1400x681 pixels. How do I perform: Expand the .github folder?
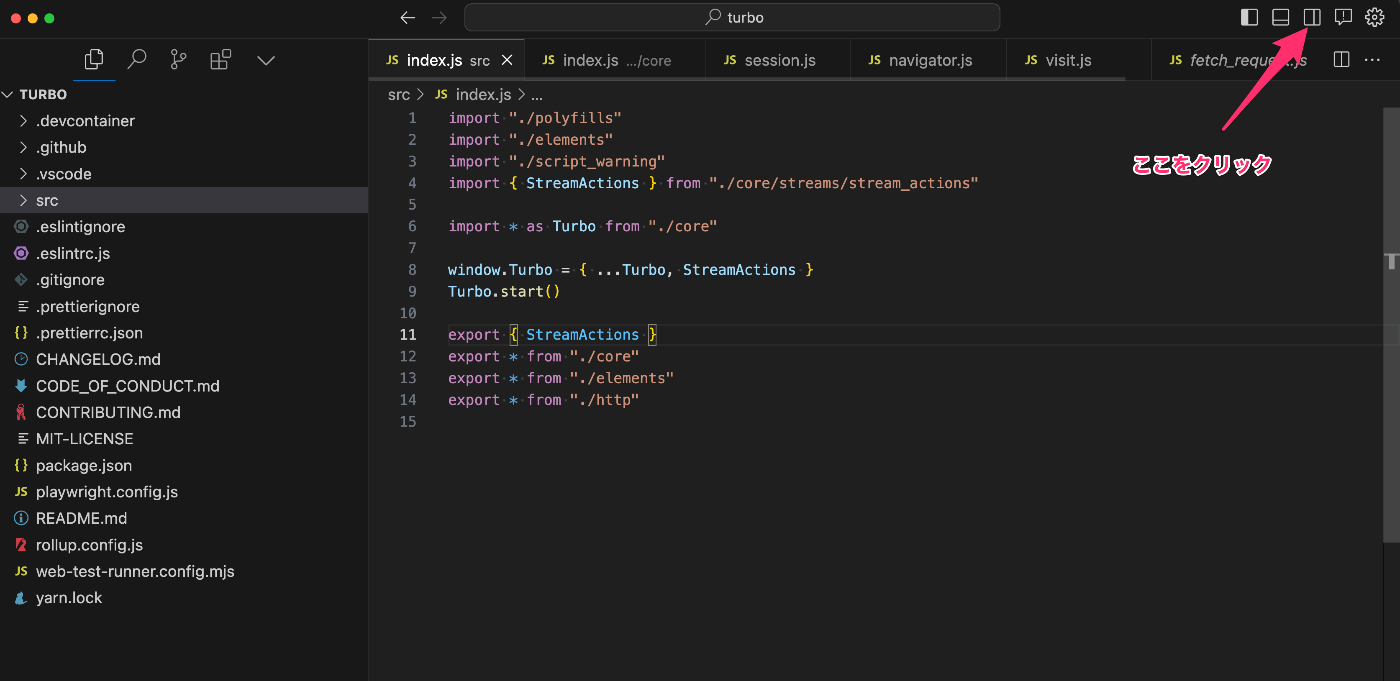61,147
